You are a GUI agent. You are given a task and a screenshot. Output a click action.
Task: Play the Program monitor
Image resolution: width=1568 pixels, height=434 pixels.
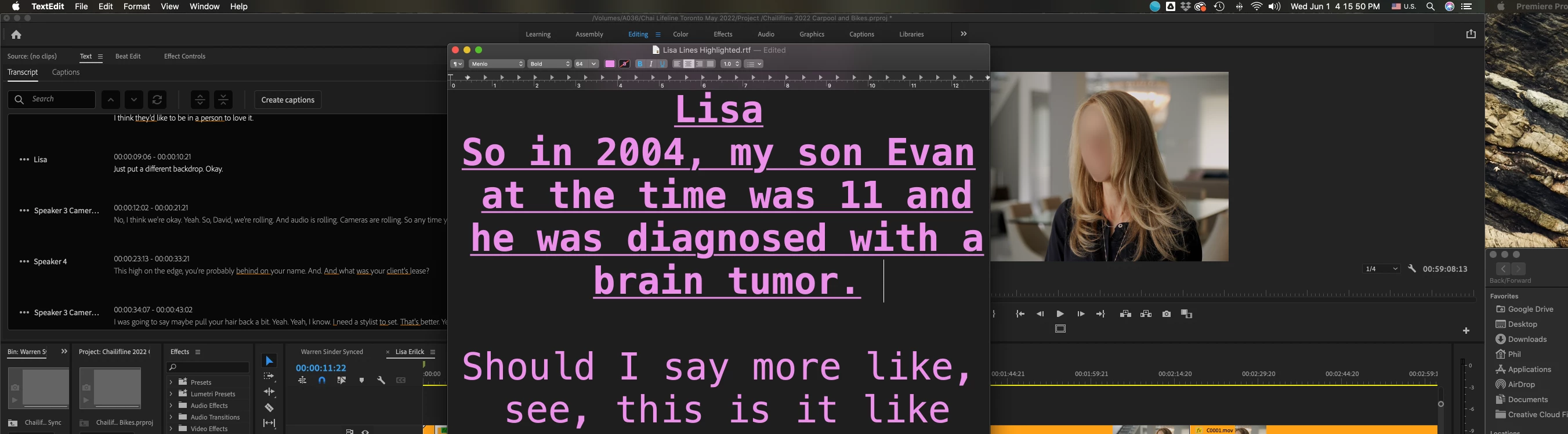1060,314
